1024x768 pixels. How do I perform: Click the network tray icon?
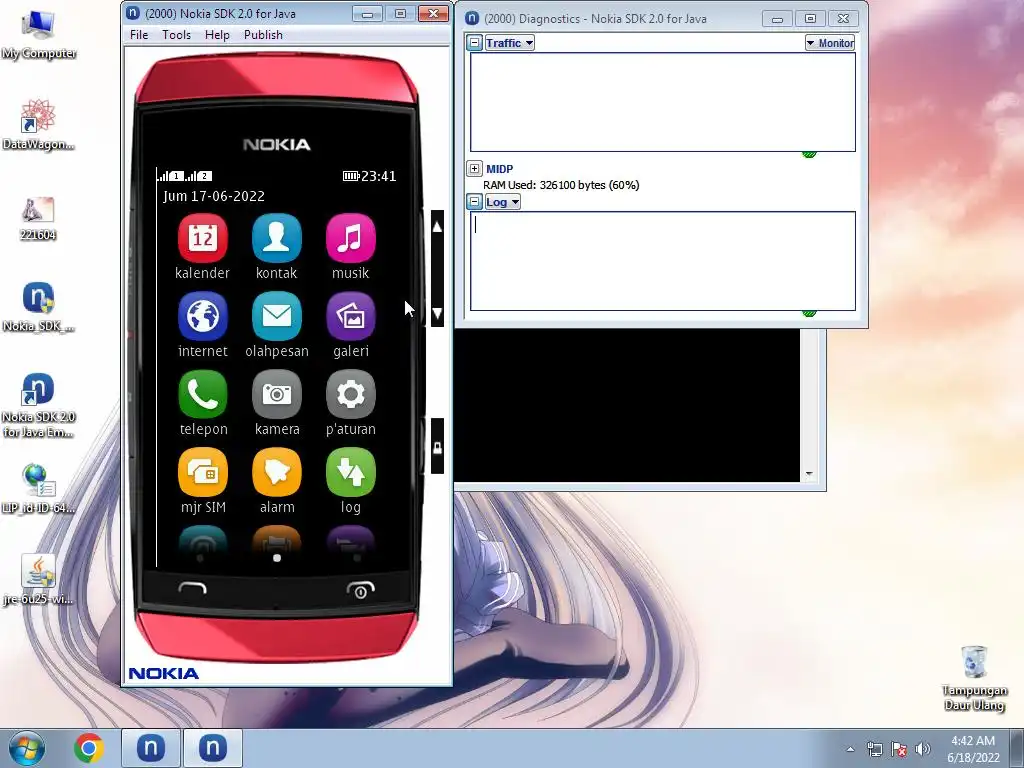pos(874,748)
